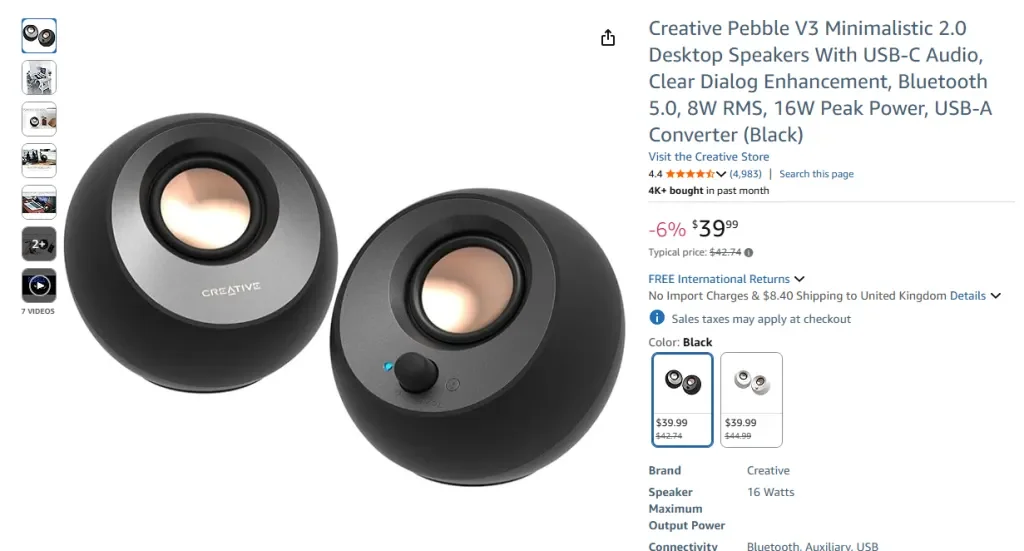Click the blue sales tax info icon
Screen dimensions: 1024x551
pos(657,318)
